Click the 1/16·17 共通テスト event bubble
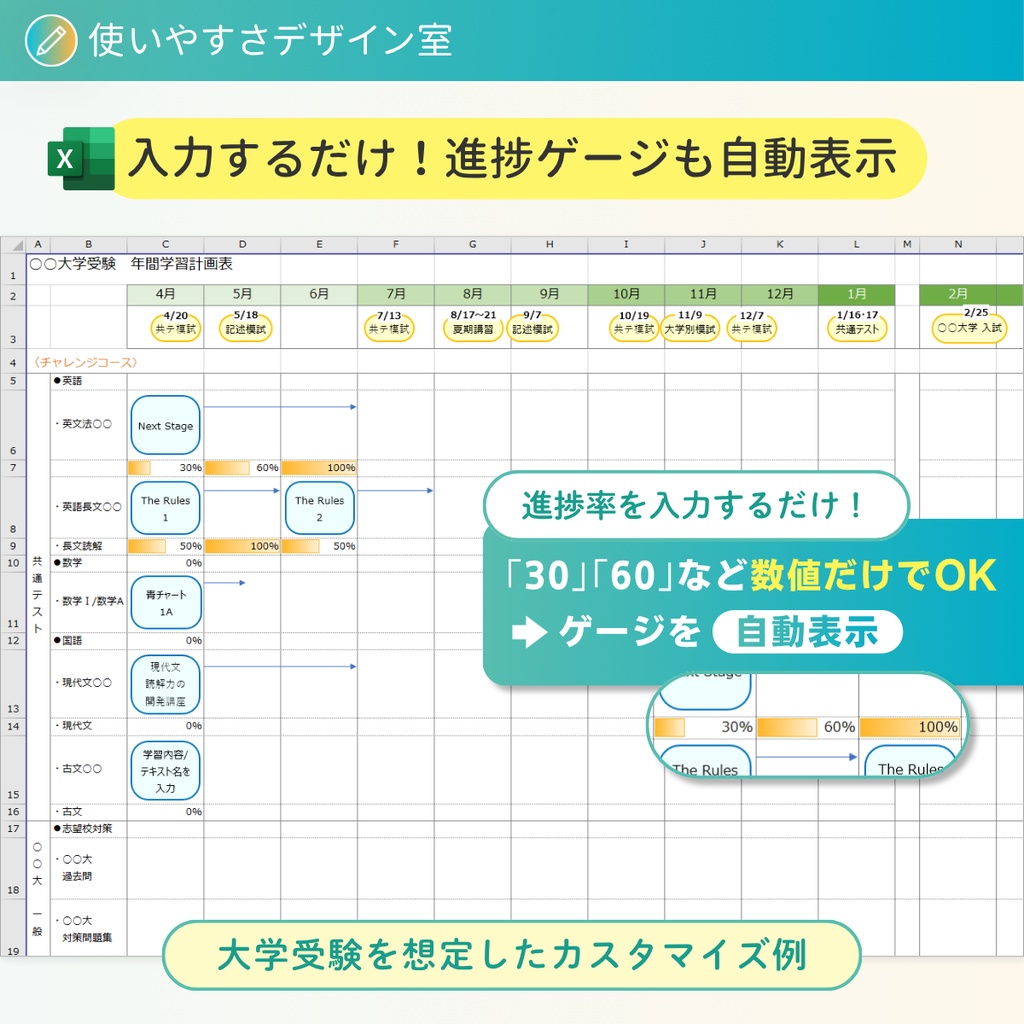 (857, 325)
